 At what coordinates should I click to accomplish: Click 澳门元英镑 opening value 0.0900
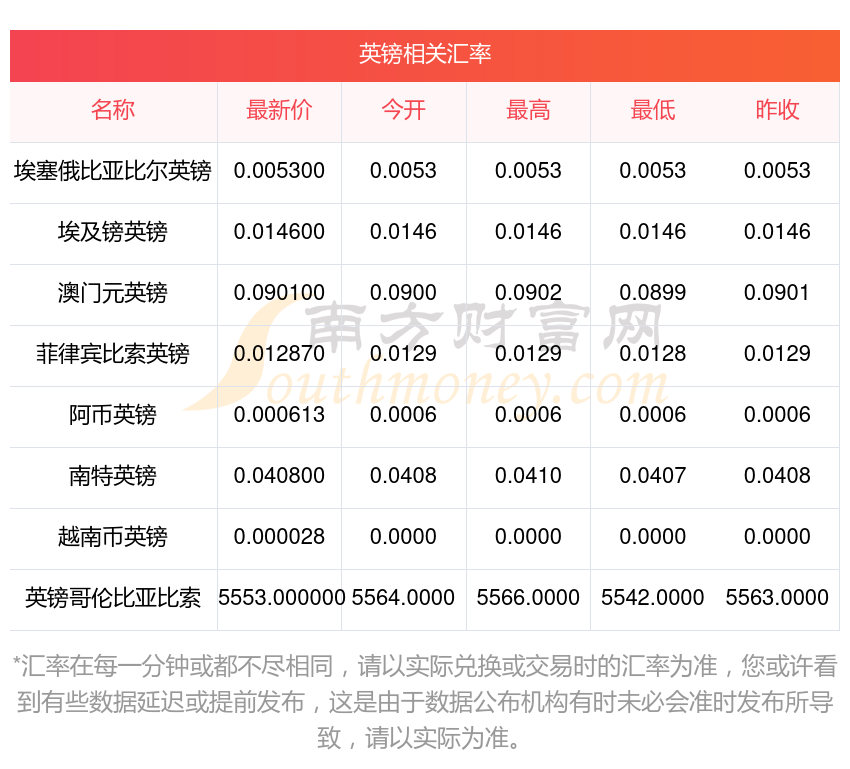[403, 293]
